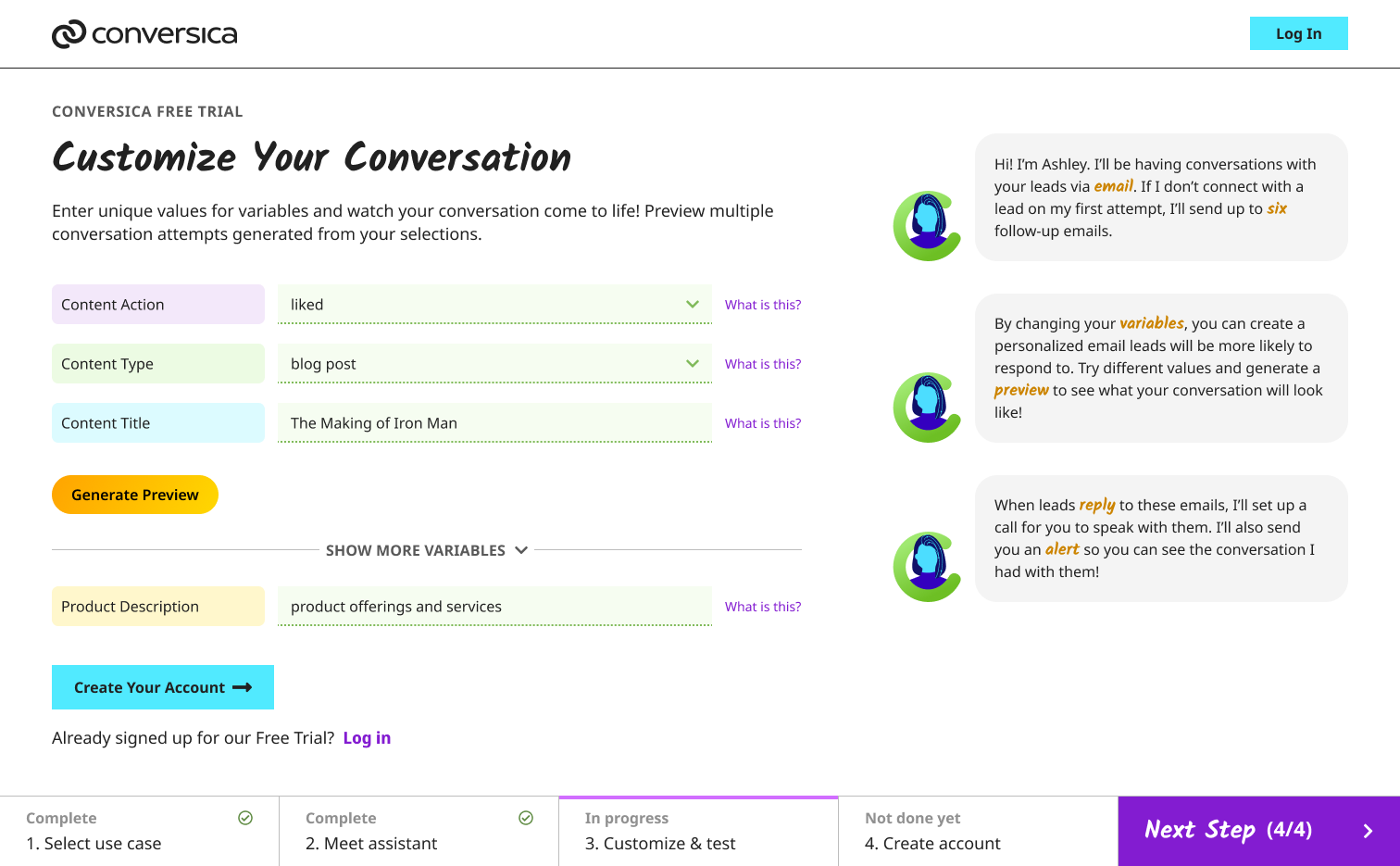Click What is this? for Content Action
The width and height of the screenshot is (1400, 866).
click(763, 305)
